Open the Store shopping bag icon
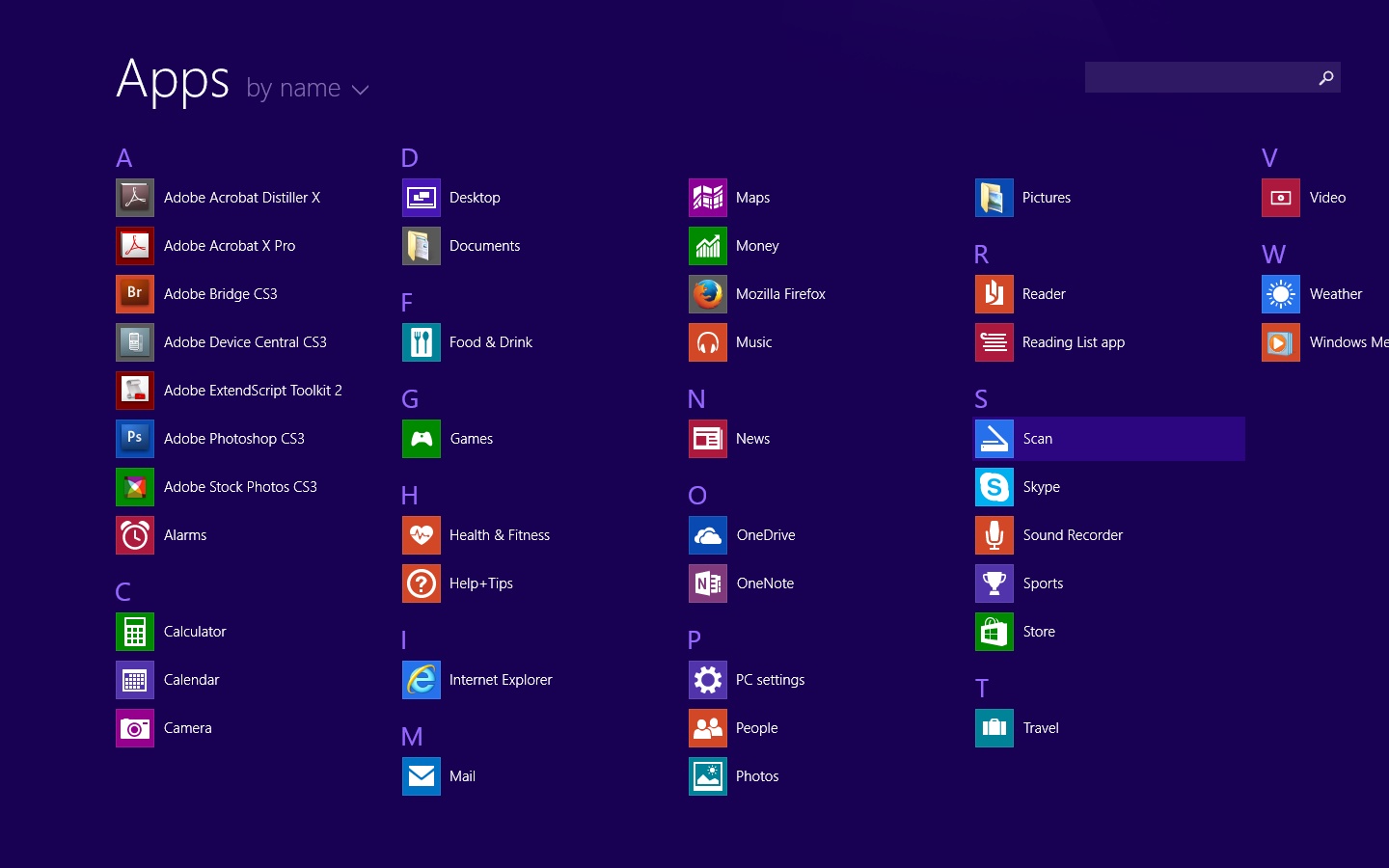 coord(994,632)
